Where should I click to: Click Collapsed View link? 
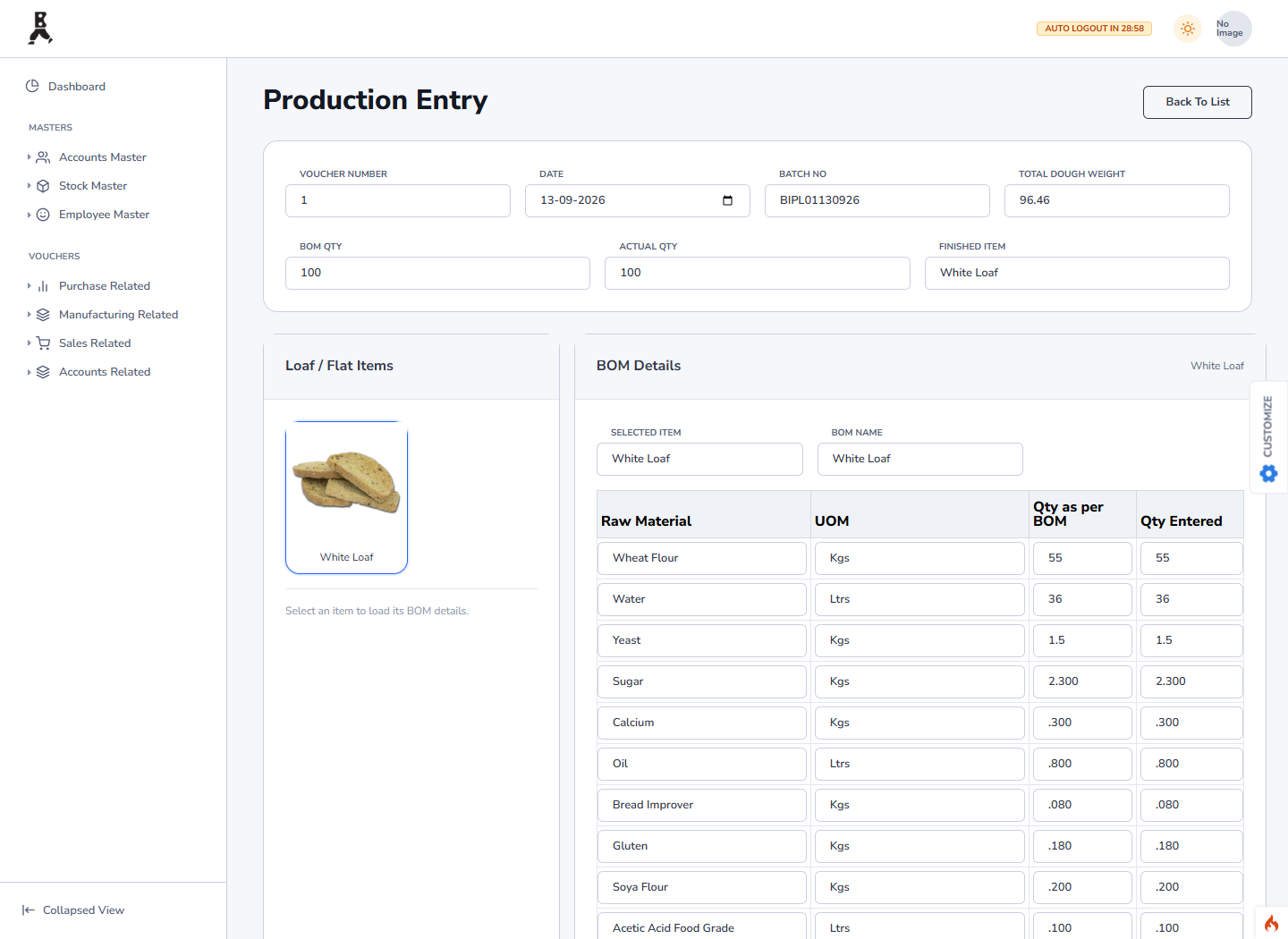pyautogui.click(x=83, y=910)
